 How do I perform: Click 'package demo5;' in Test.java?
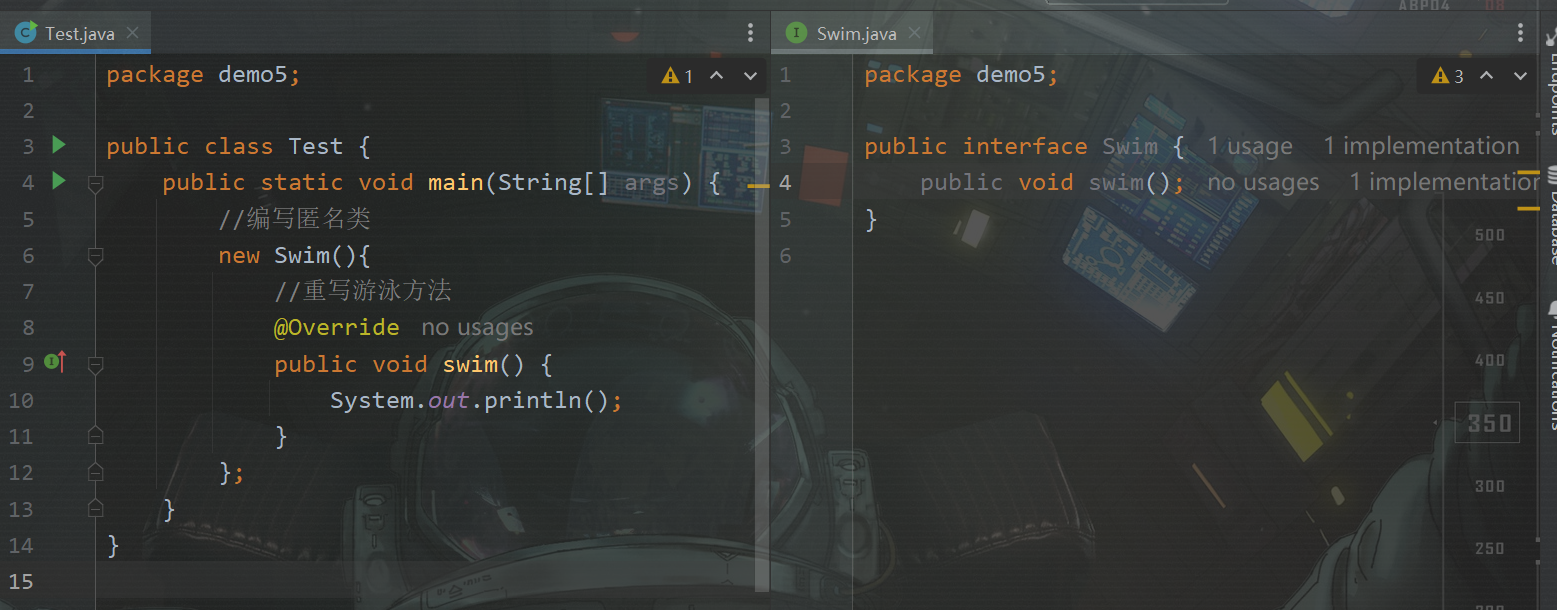point(203,74)
